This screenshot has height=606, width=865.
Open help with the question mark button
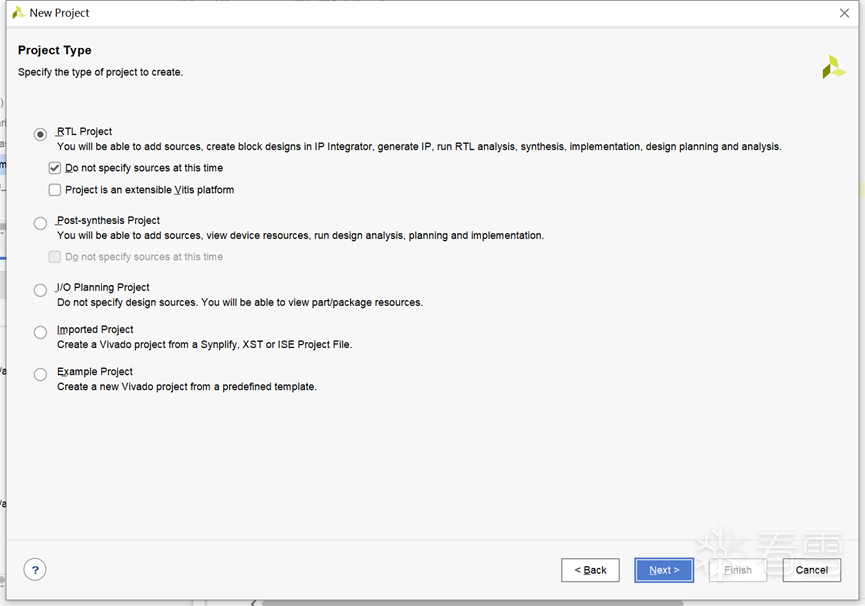pyautogui.click(x=35, y=570)
